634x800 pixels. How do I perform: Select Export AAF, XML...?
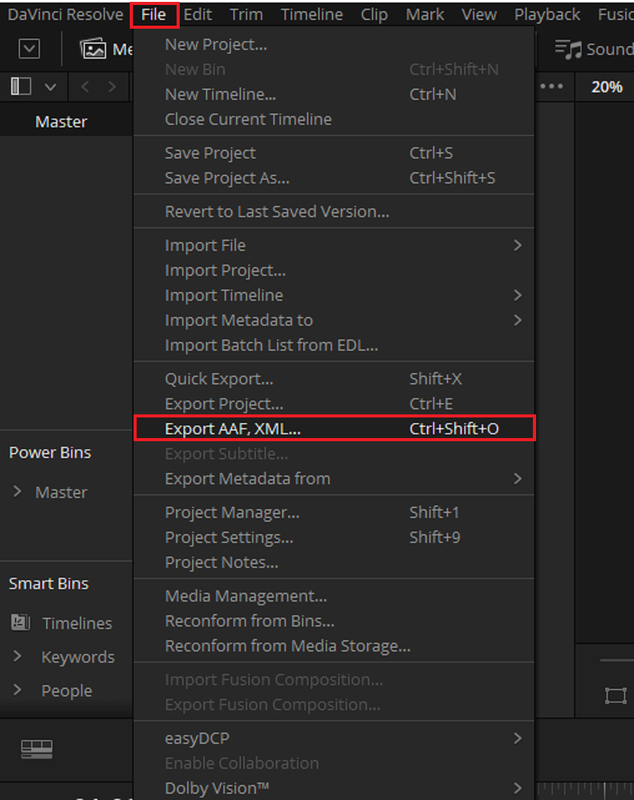[x=334, y=429]
